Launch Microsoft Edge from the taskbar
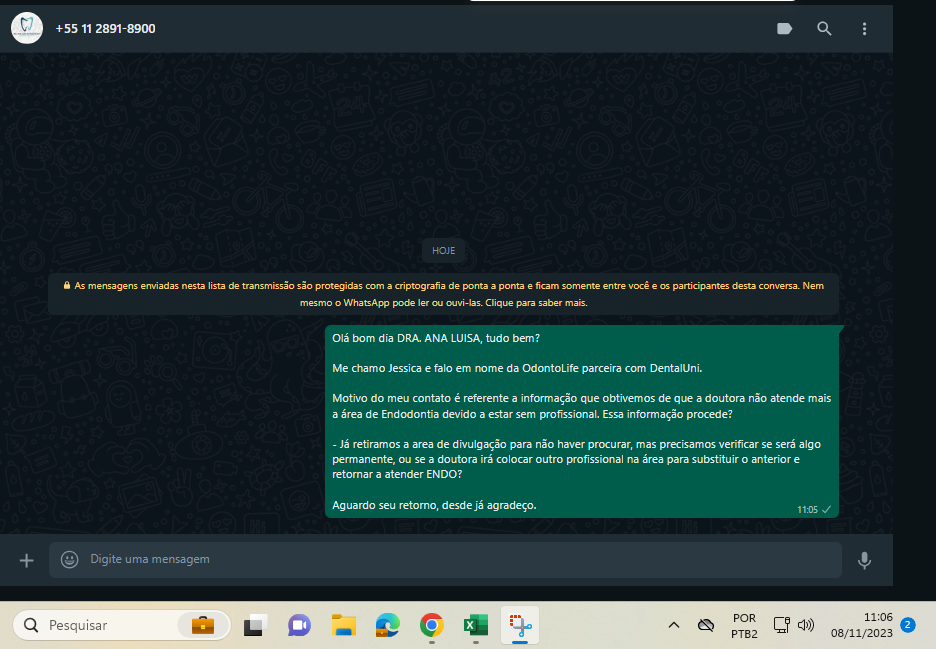Image resolution: width=936 pixels, height=649 pixels. click(x=388, y=625)
